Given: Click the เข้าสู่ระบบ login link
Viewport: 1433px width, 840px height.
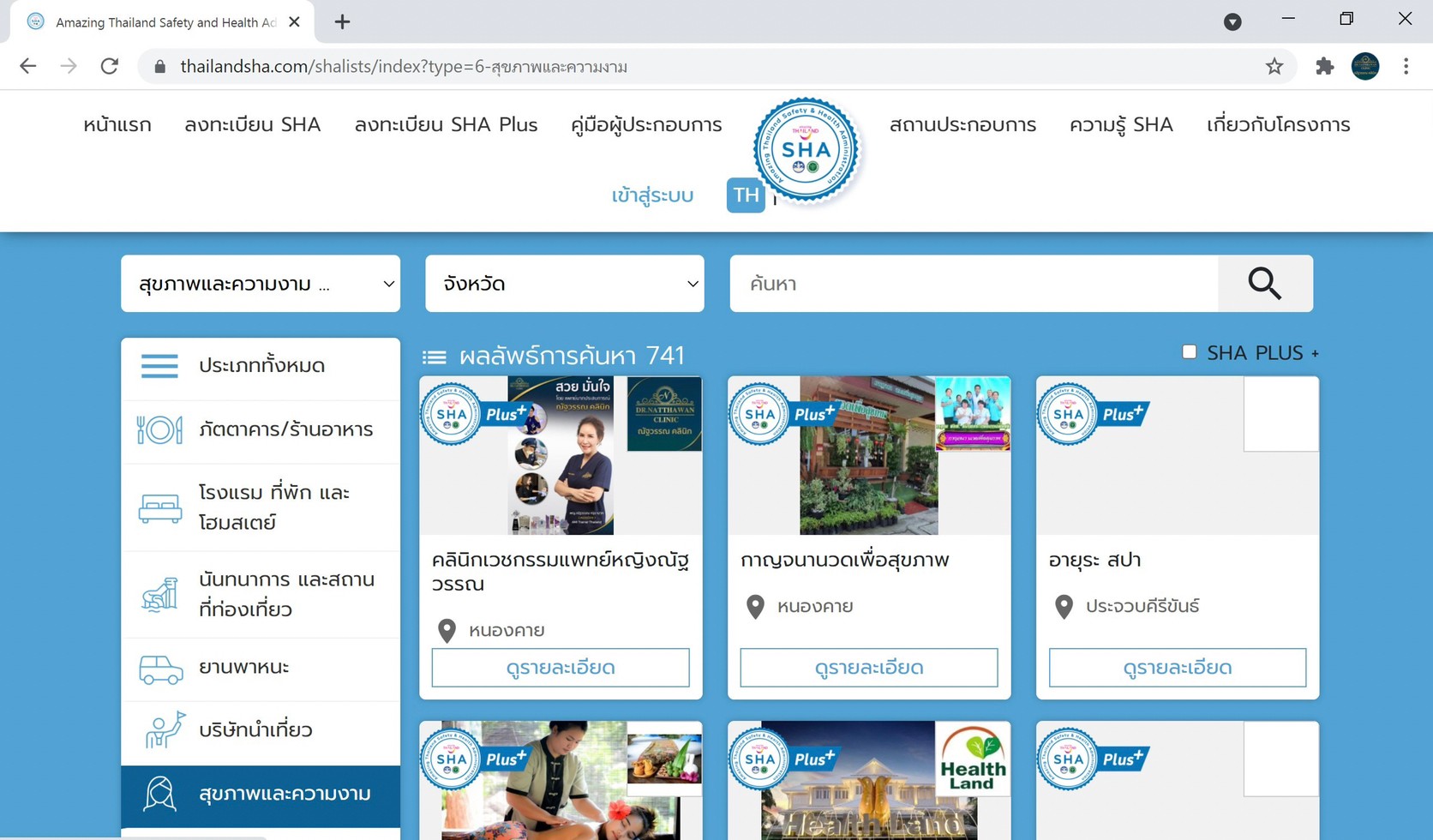Looking at the screenshot, I should 652,195.
